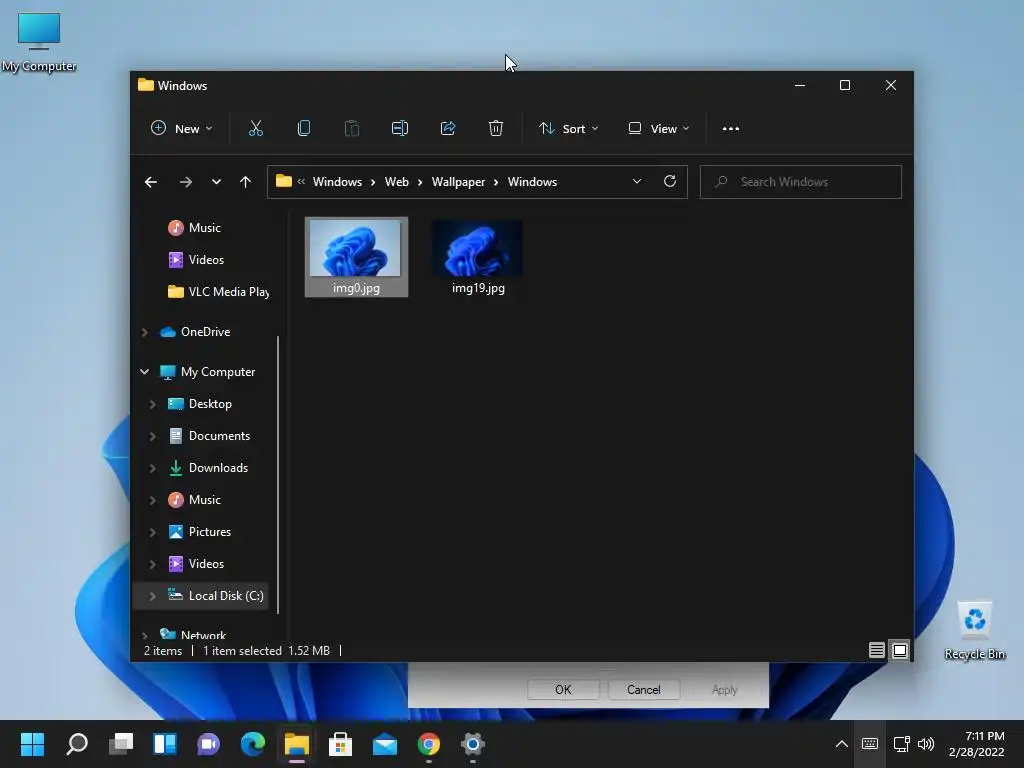Open Recycle Bin desktop icon
The width and height of the screenshot is (1024, 768).
(974, 630)
